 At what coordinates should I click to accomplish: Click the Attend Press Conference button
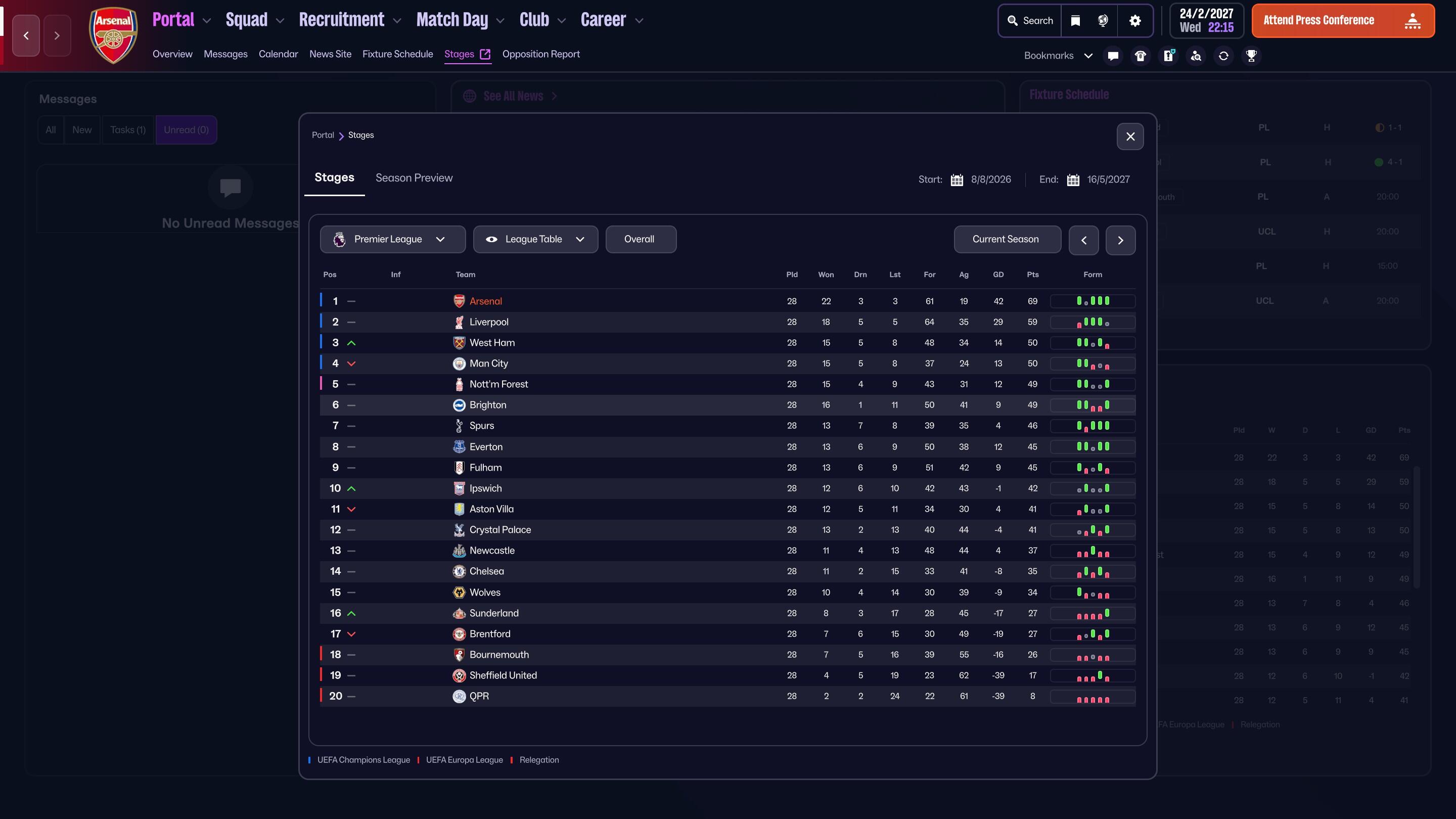pyautogui.click(x=1342, y=21)
